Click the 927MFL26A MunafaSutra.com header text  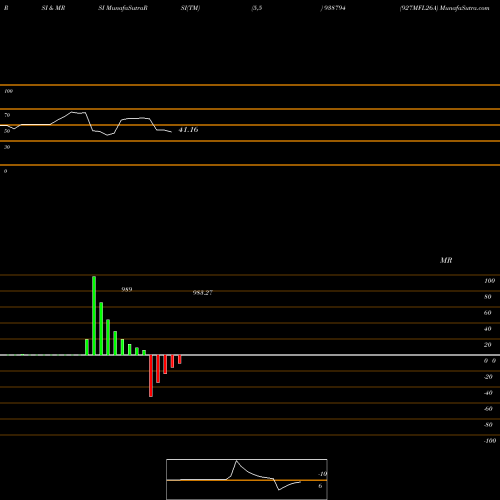coord(445,8)
